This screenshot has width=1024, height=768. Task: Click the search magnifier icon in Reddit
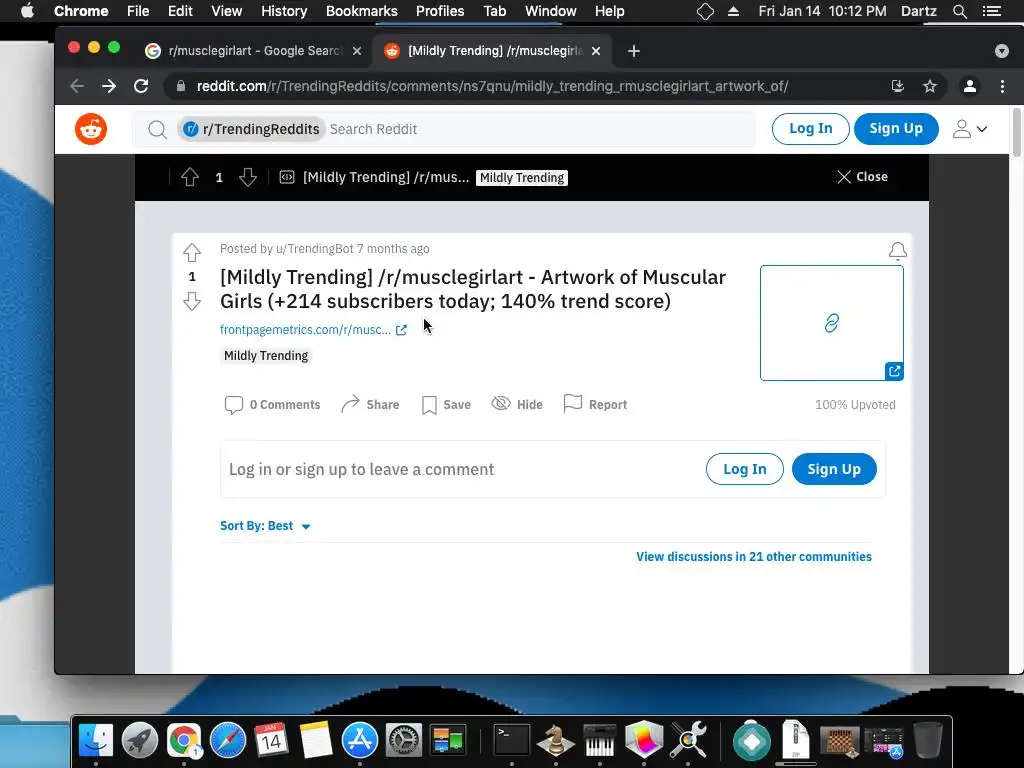(157, 129)
